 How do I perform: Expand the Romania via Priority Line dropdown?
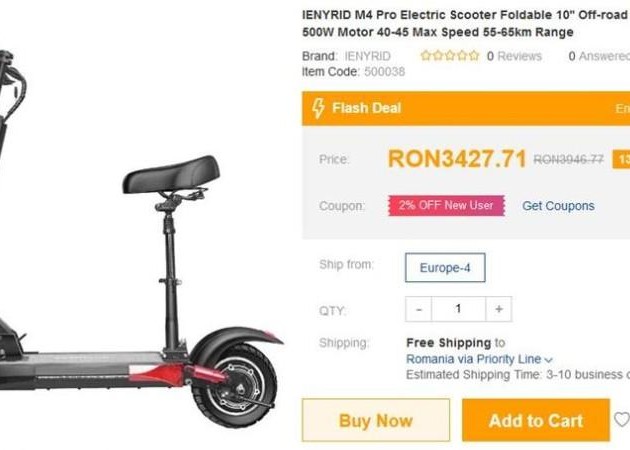tap(479, 359)
